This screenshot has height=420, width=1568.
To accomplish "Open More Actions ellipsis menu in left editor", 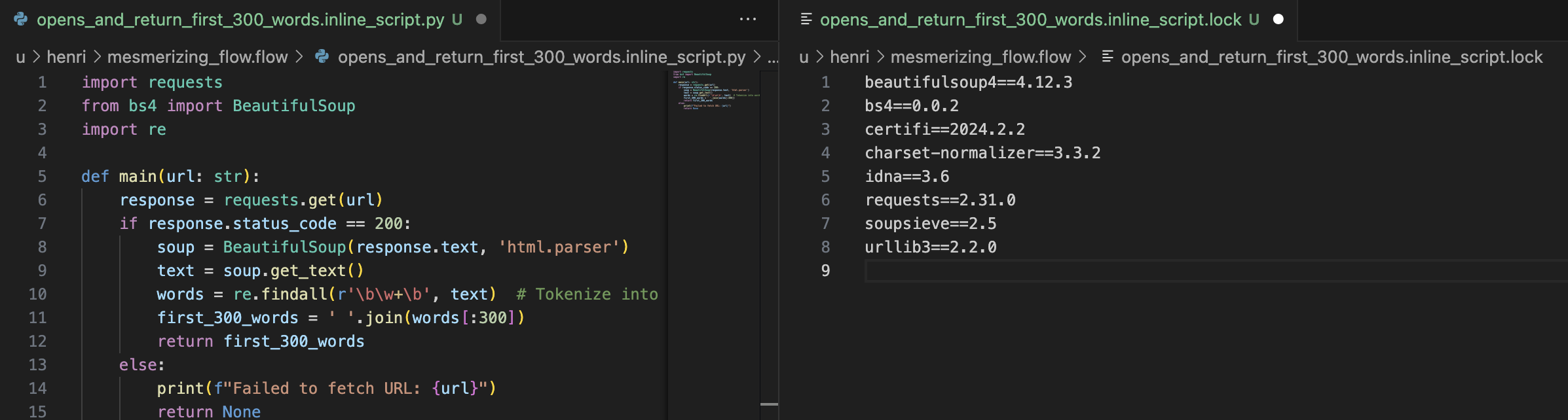I will click(747, 20).
